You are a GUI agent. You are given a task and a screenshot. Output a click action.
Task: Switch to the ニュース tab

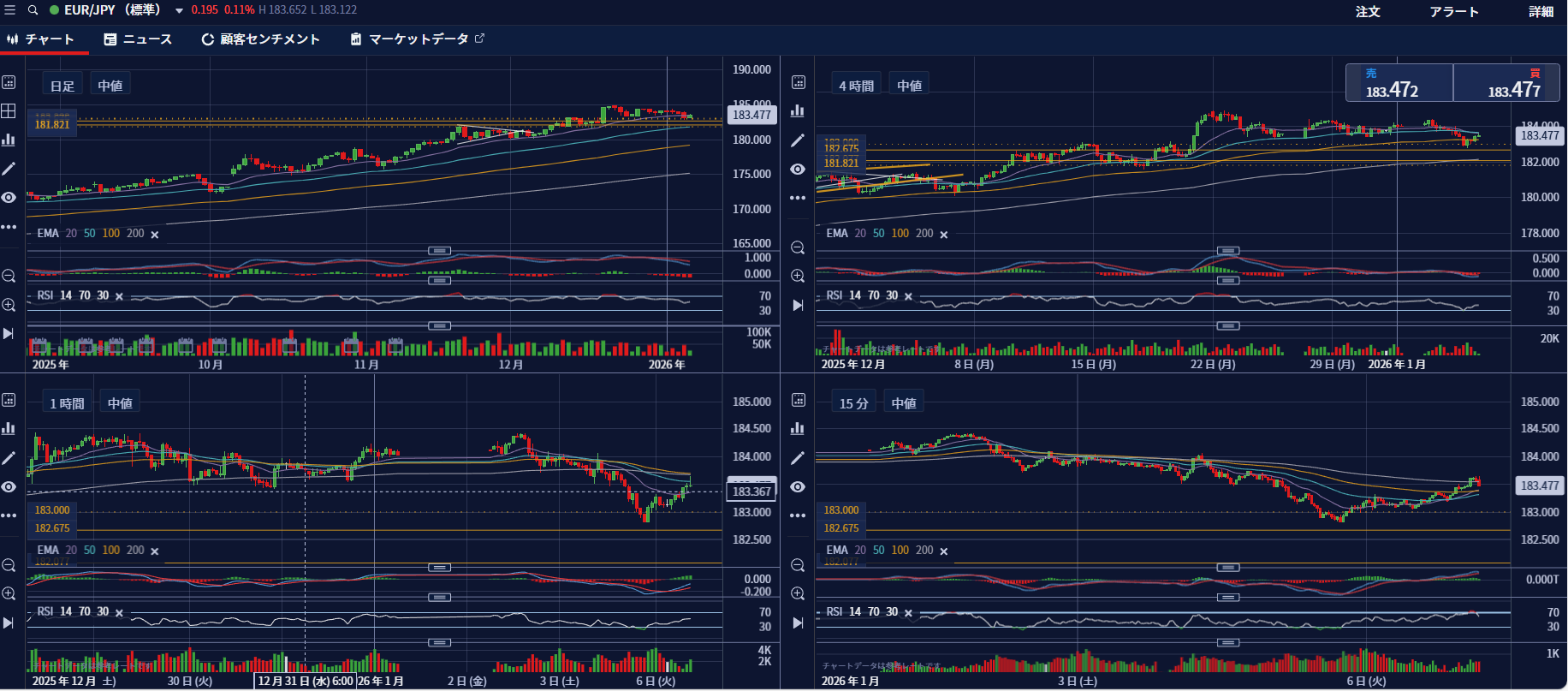tap(138, 39)
